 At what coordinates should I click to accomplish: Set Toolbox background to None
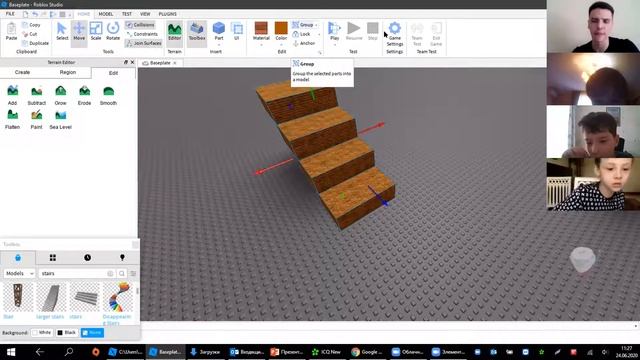(92, 333)
